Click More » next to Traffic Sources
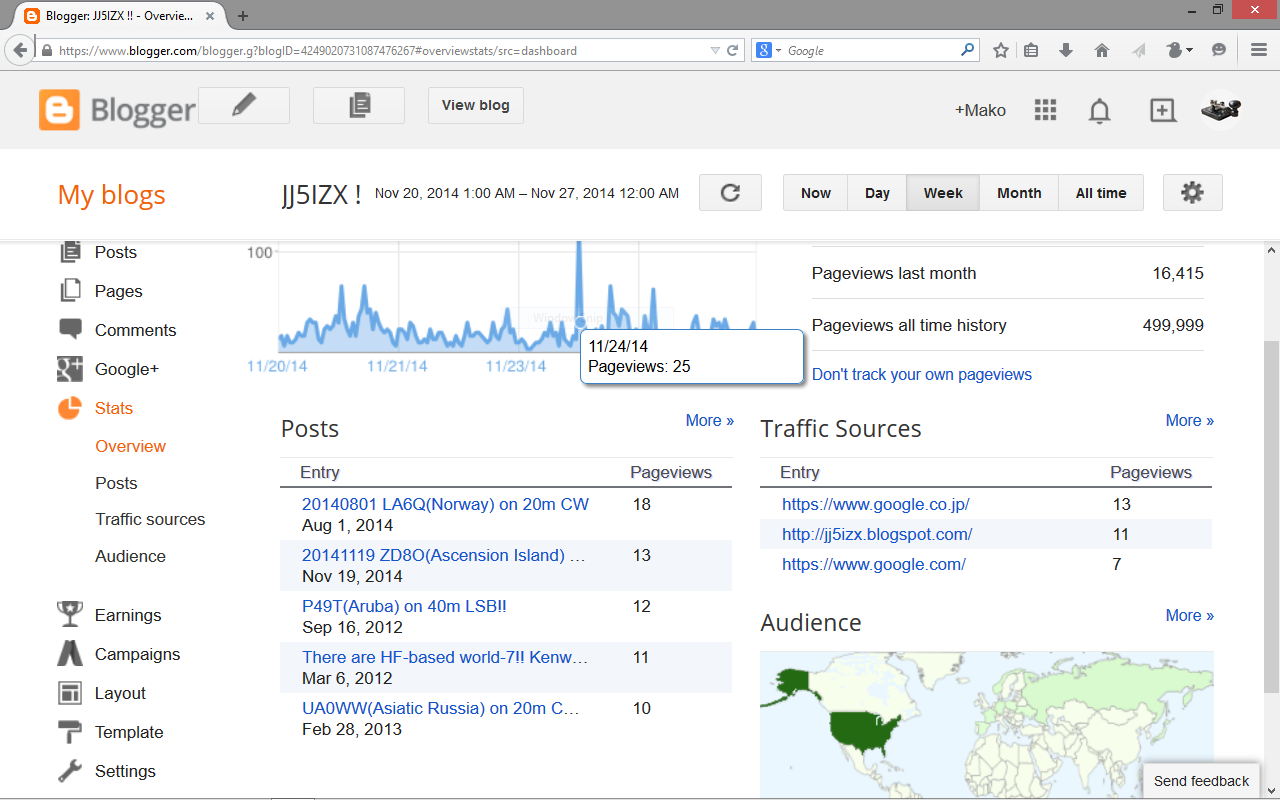This screenshot has height=800, width=1280. click(1190, 420)
